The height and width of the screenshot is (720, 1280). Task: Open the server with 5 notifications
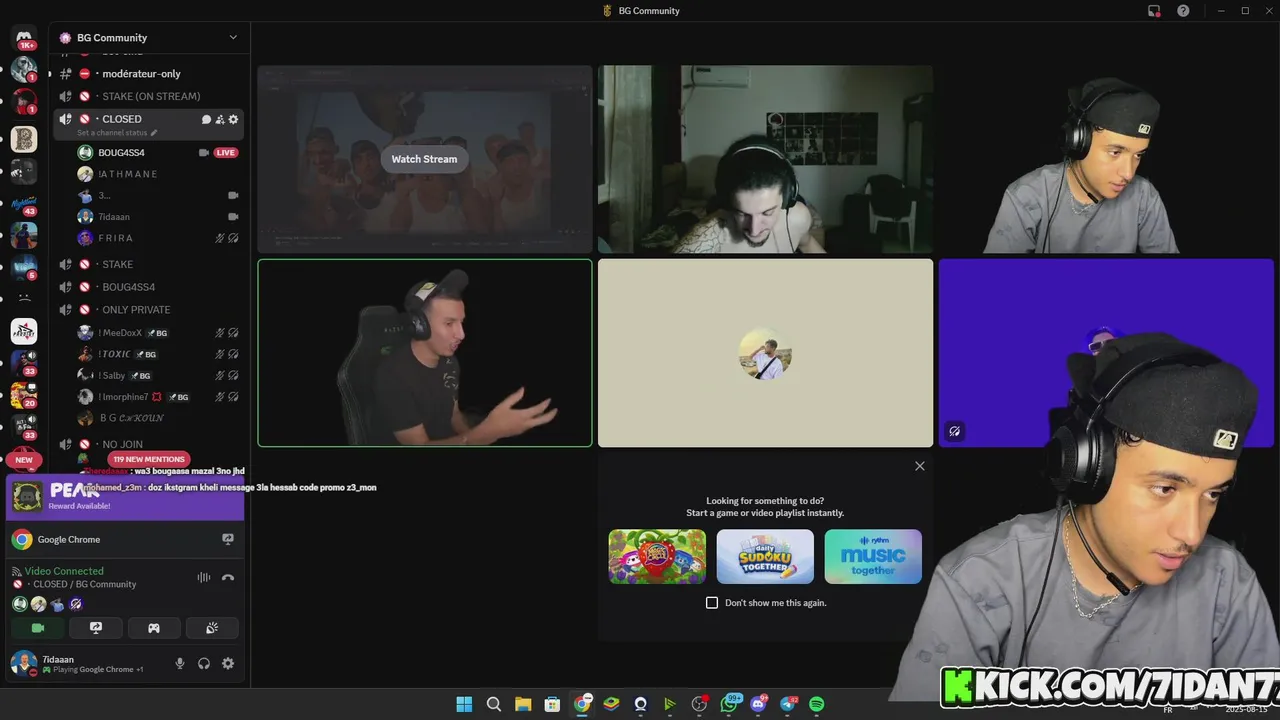(24, 267)
